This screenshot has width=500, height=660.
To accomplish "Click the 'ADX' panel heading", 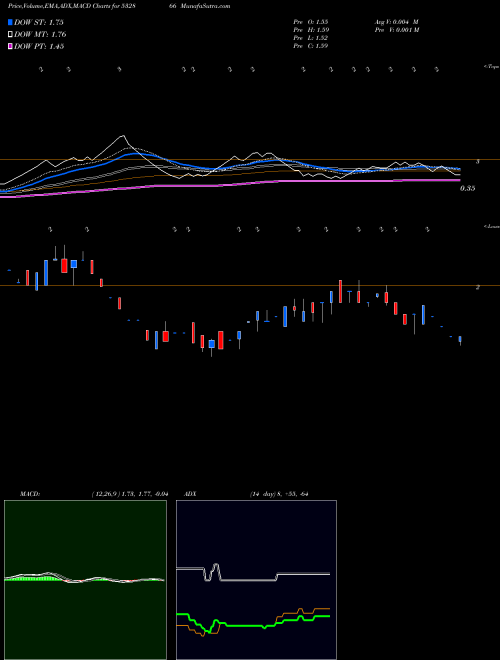I will pos(190,494).
